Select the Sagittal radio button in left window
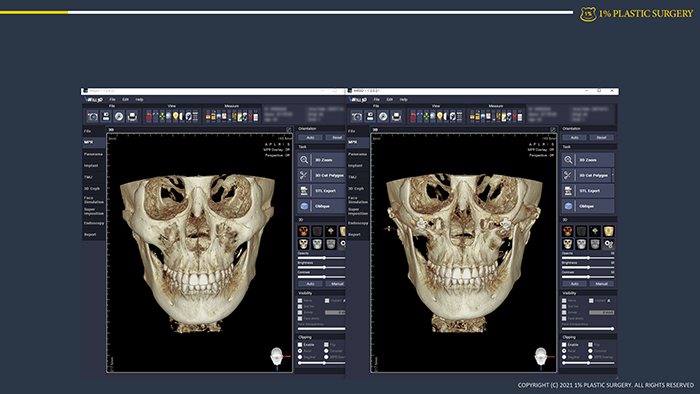Screen dimensions: 700x394 (300, 357)
